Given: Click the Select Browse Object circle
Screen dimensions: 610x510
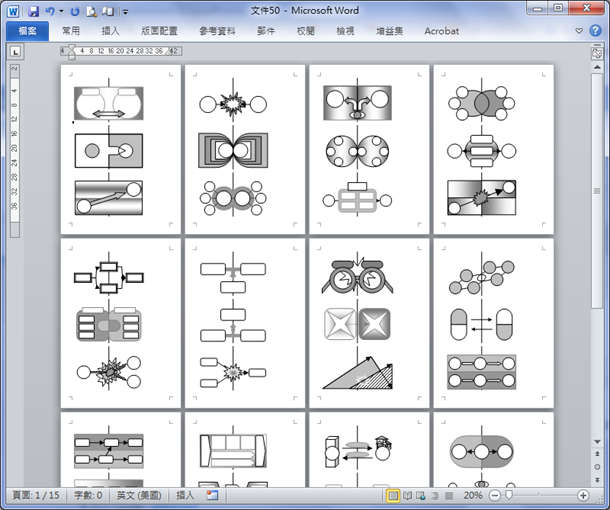Looking at the screenshot, I should point(597,467).
